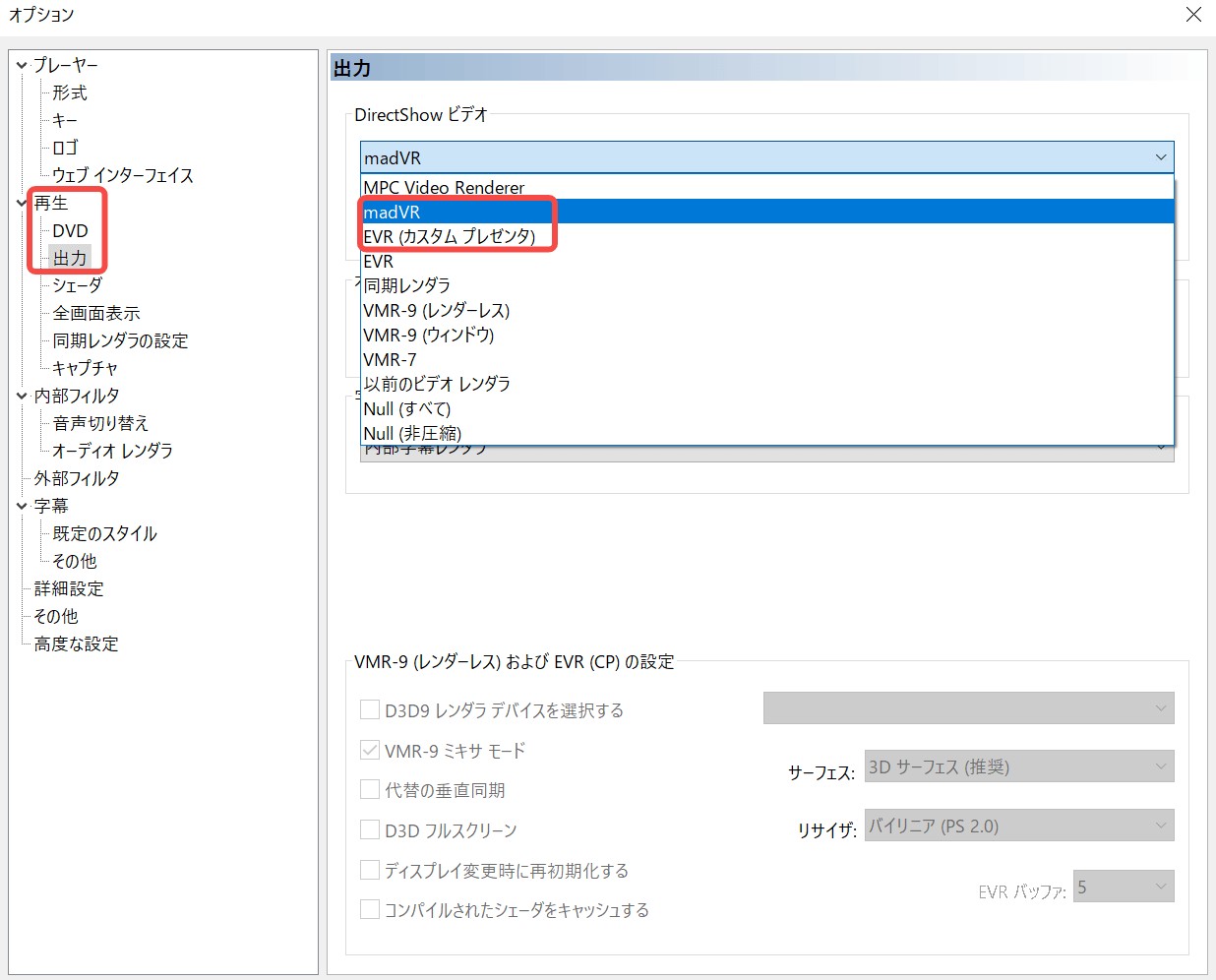The height and width of the screenshot is (980, 1216).
Task: Collapse the プレーヤー tree node
Action: [x=22, y=66]
